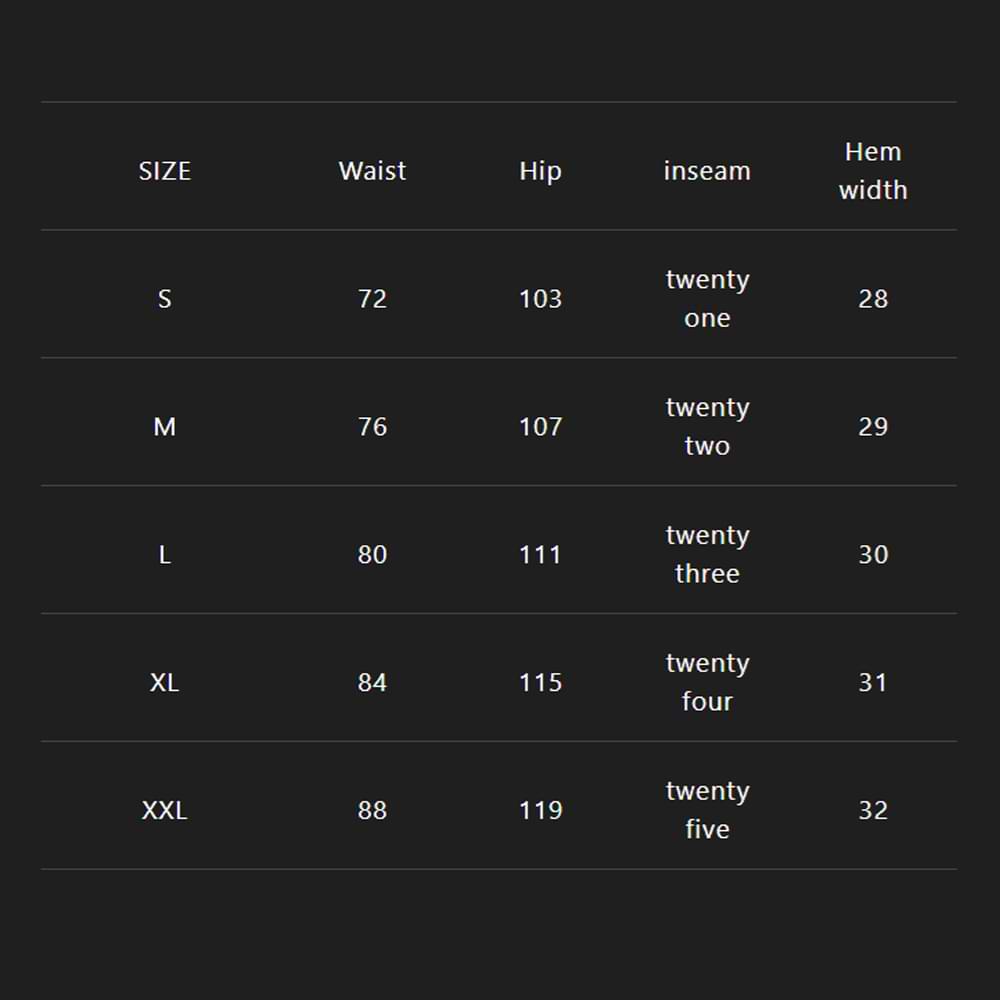Select the XXL size cell
The width and height of the screenshot is (1000, 1000).
click(x=165, y=811)
